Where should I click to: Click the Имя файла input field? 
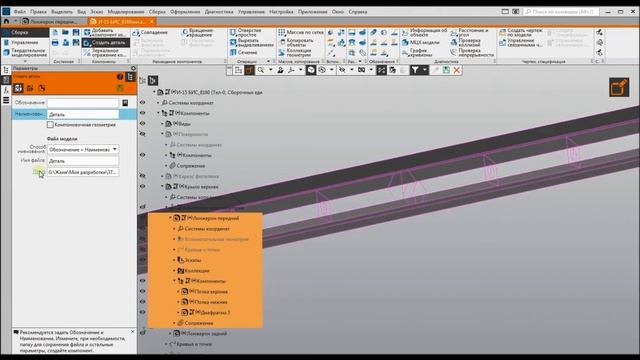(x=83, y=161)
